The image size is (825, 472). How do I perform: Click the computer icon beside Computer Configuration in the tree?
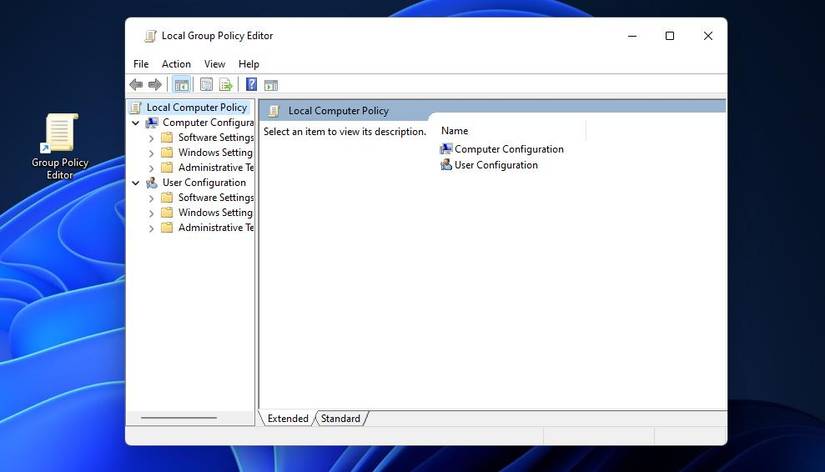(x=152, y=123)
